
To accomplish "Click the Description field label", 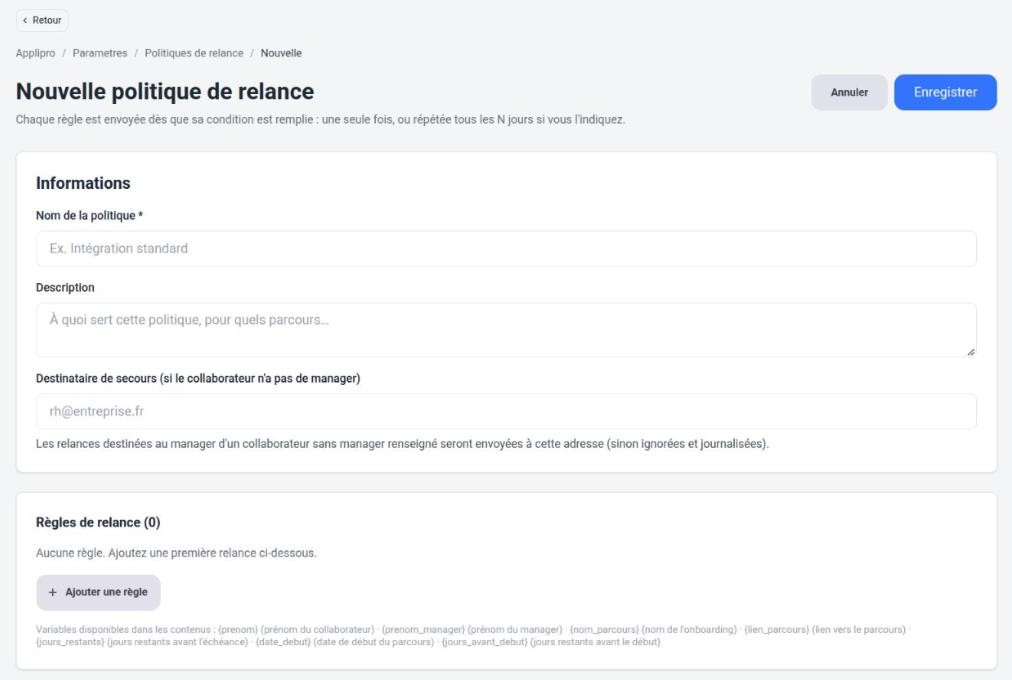I will pyautogui.click(x=65, y=287).
